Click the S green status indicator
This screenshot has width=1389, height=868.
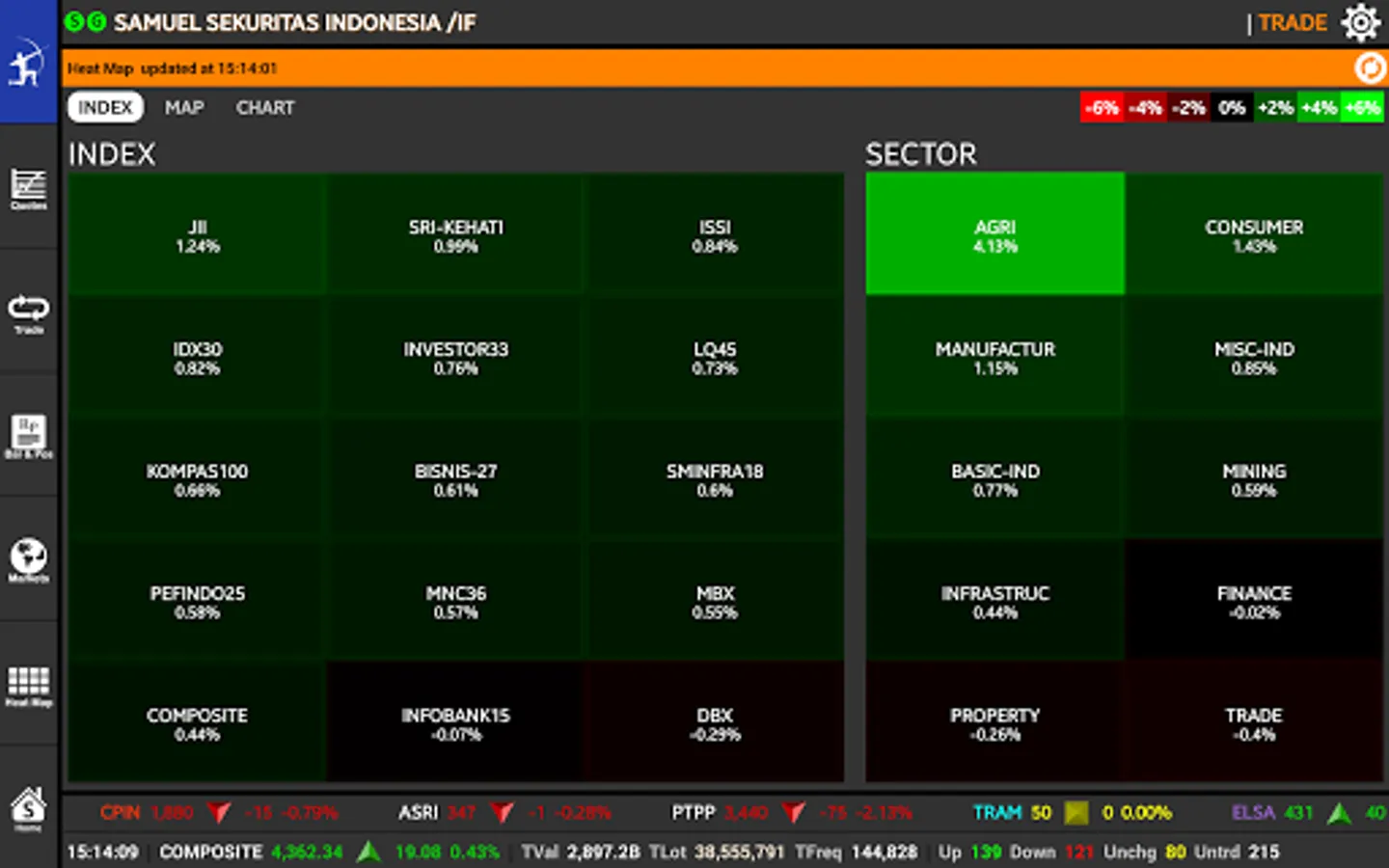click(74, 21)
